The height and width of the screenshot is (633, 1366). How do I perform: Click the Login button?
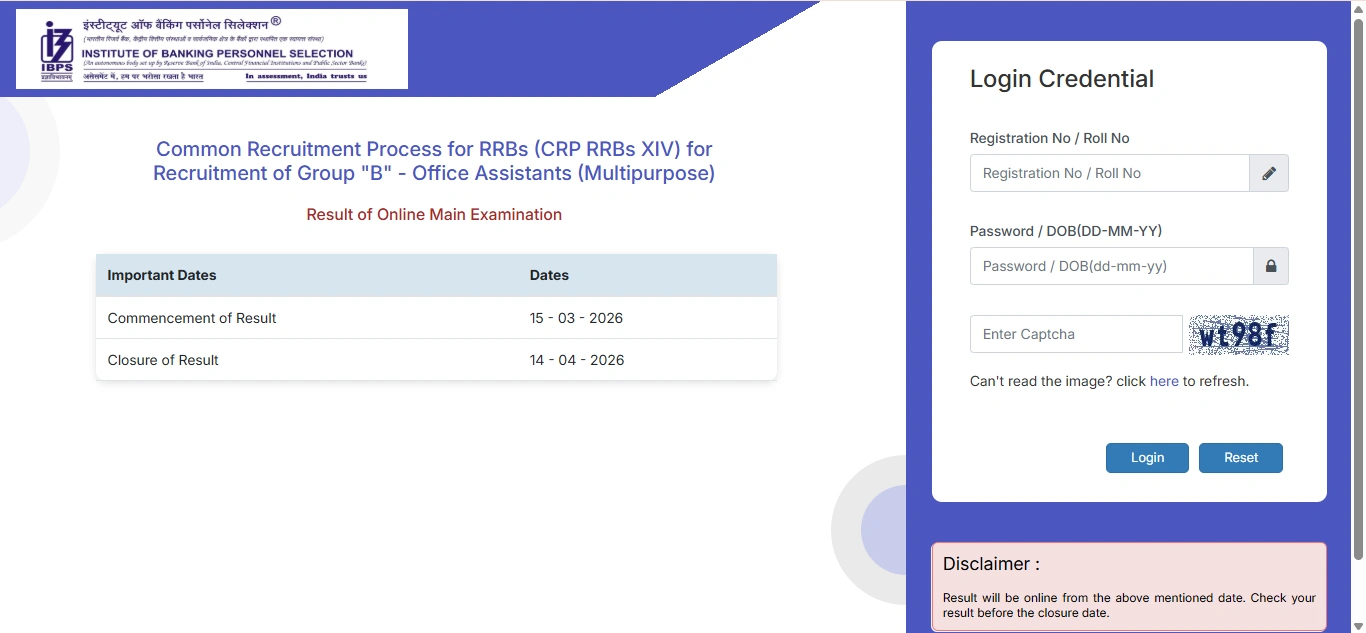[x=1146, y=457]
